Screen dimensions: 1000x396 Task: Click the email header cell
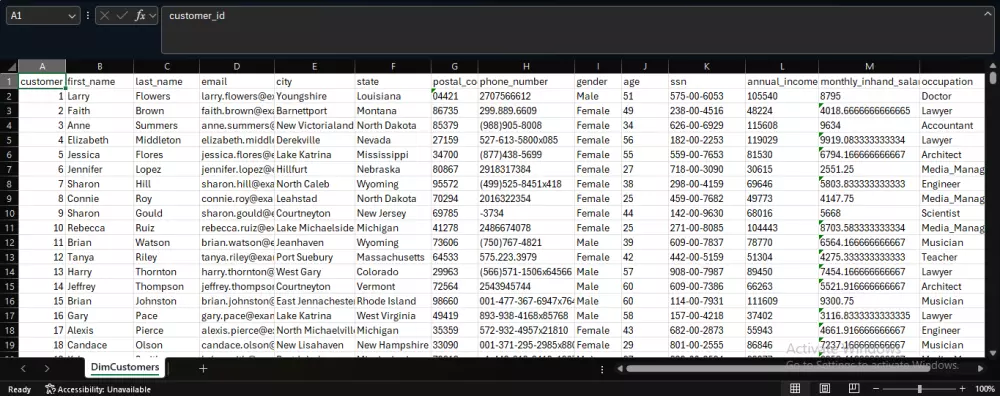tap(237, 82)
